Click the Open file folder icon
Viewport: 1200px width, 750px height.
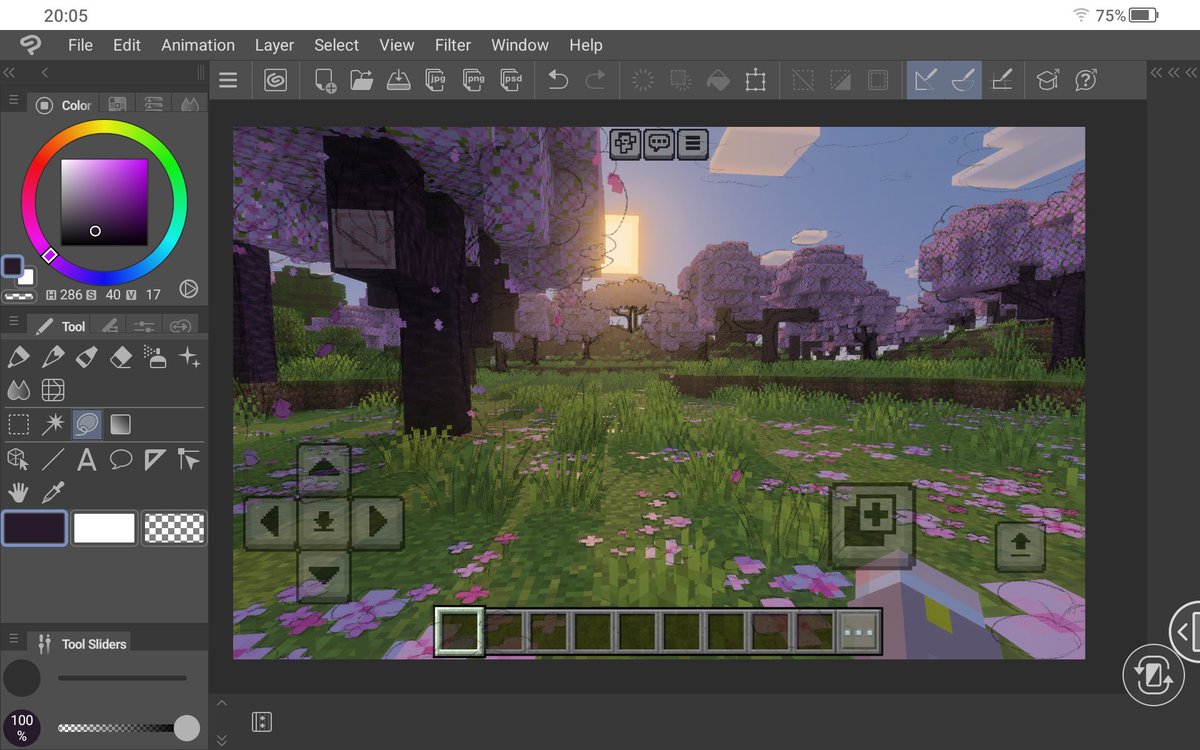361,80
